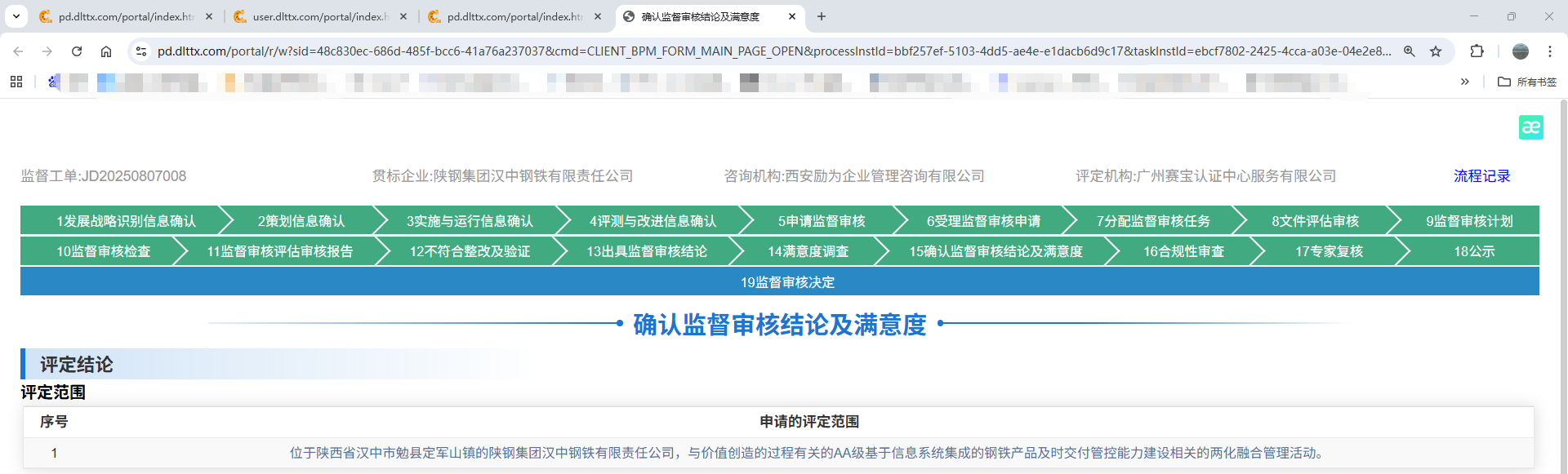Open the Chrome profile avatar
This screenshot has width=1568, height=474.
1521,51
